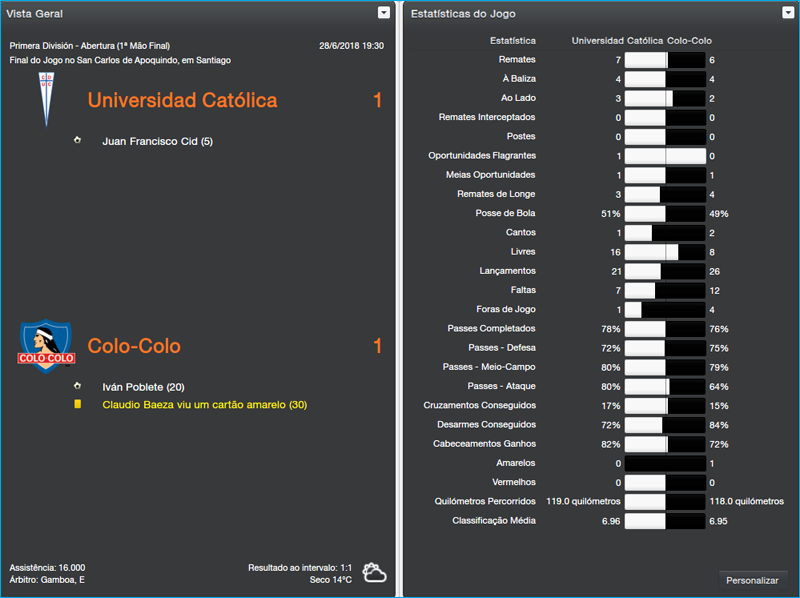The height and width of the screenshot is (598, 800).
Task: Click the yellow card icon for Claudio Baeza
Action: click(78, 404)
